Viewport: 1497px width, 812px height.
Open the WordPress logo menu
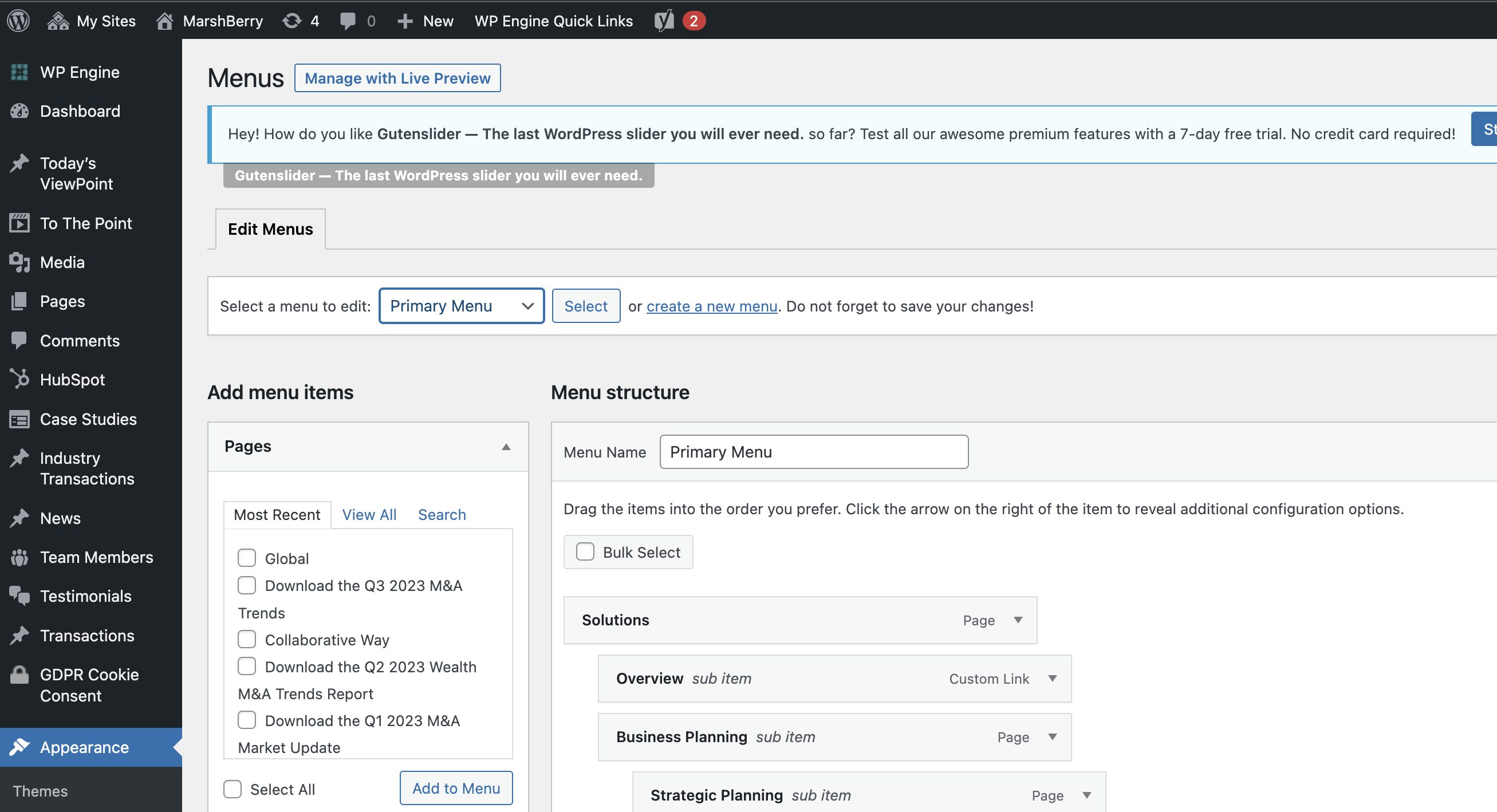tap(18, 21)
